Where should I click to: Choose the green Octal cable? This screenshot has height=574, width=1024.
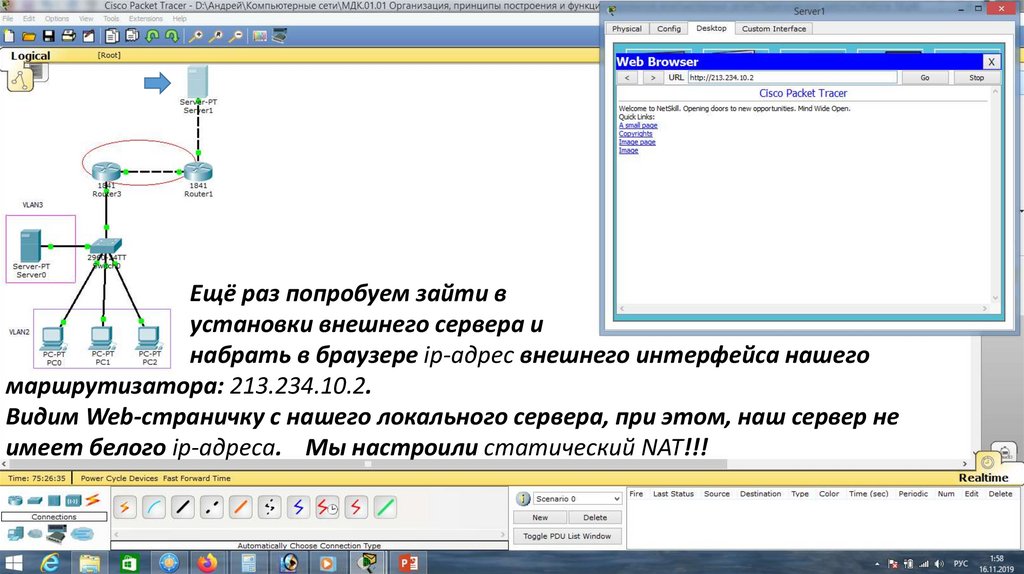pos(385,507)
